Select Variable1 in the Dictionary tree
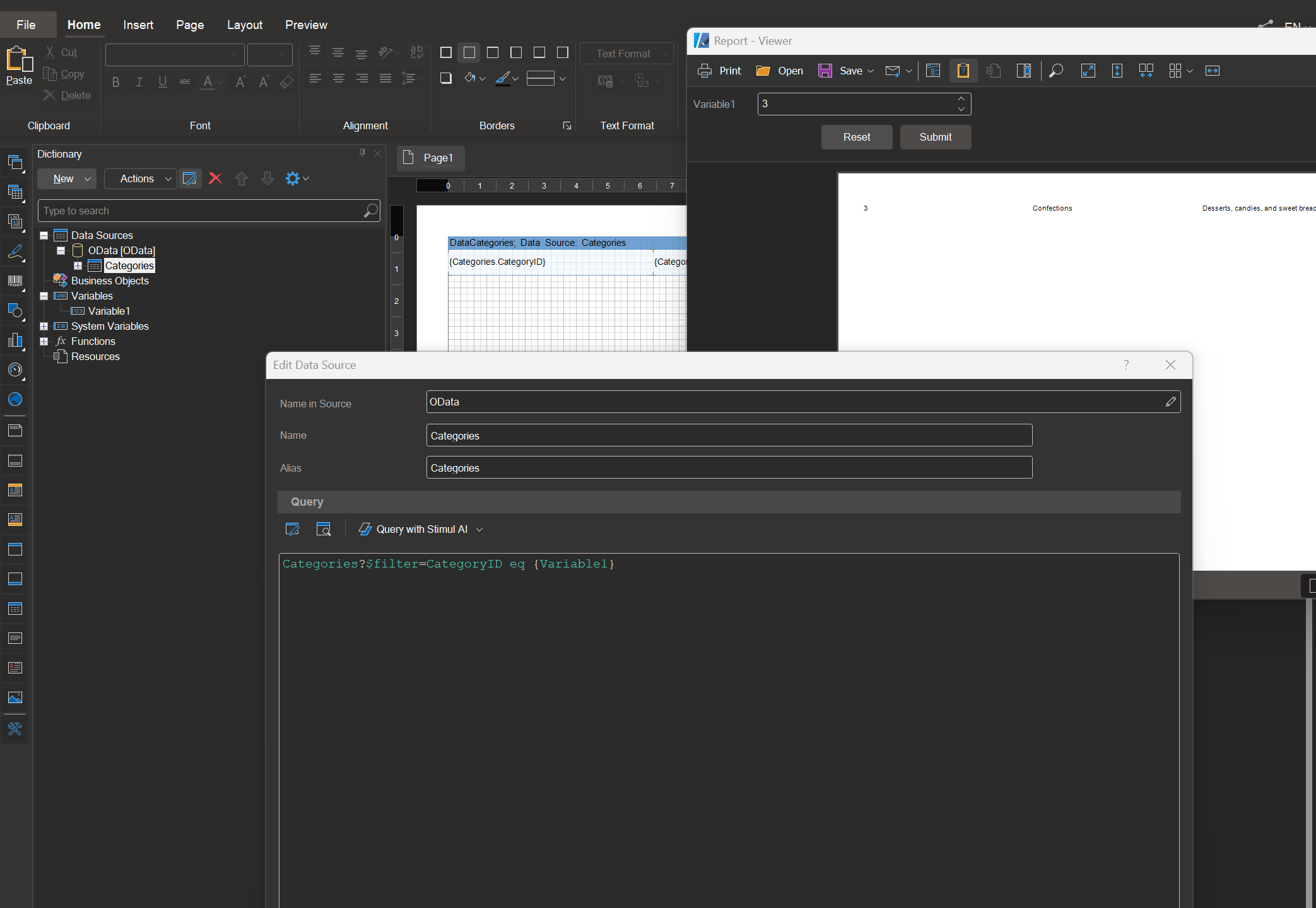The image size is (1316, 908). 109,311
